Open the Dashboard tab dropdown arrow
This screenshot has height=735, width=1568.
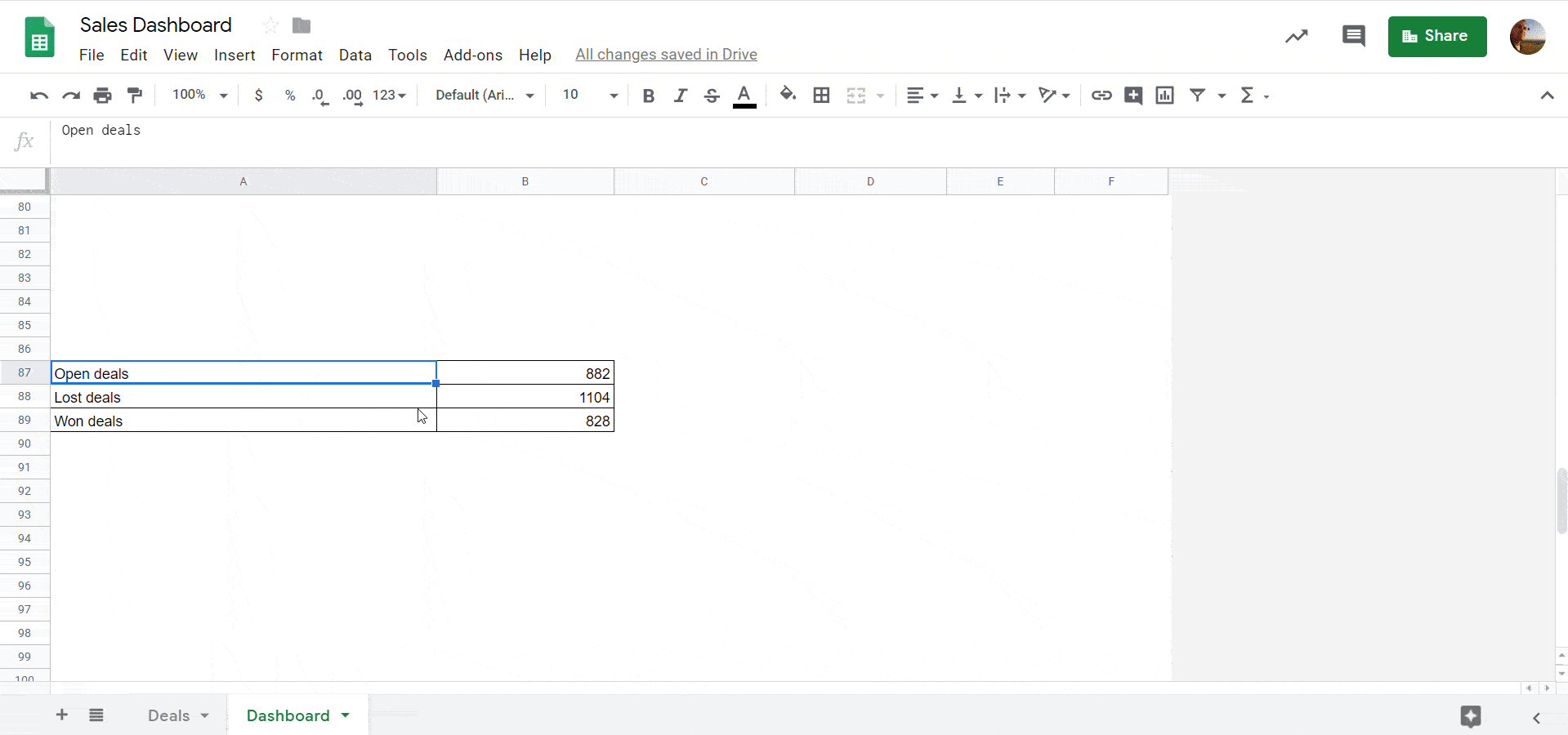(346, 715)
